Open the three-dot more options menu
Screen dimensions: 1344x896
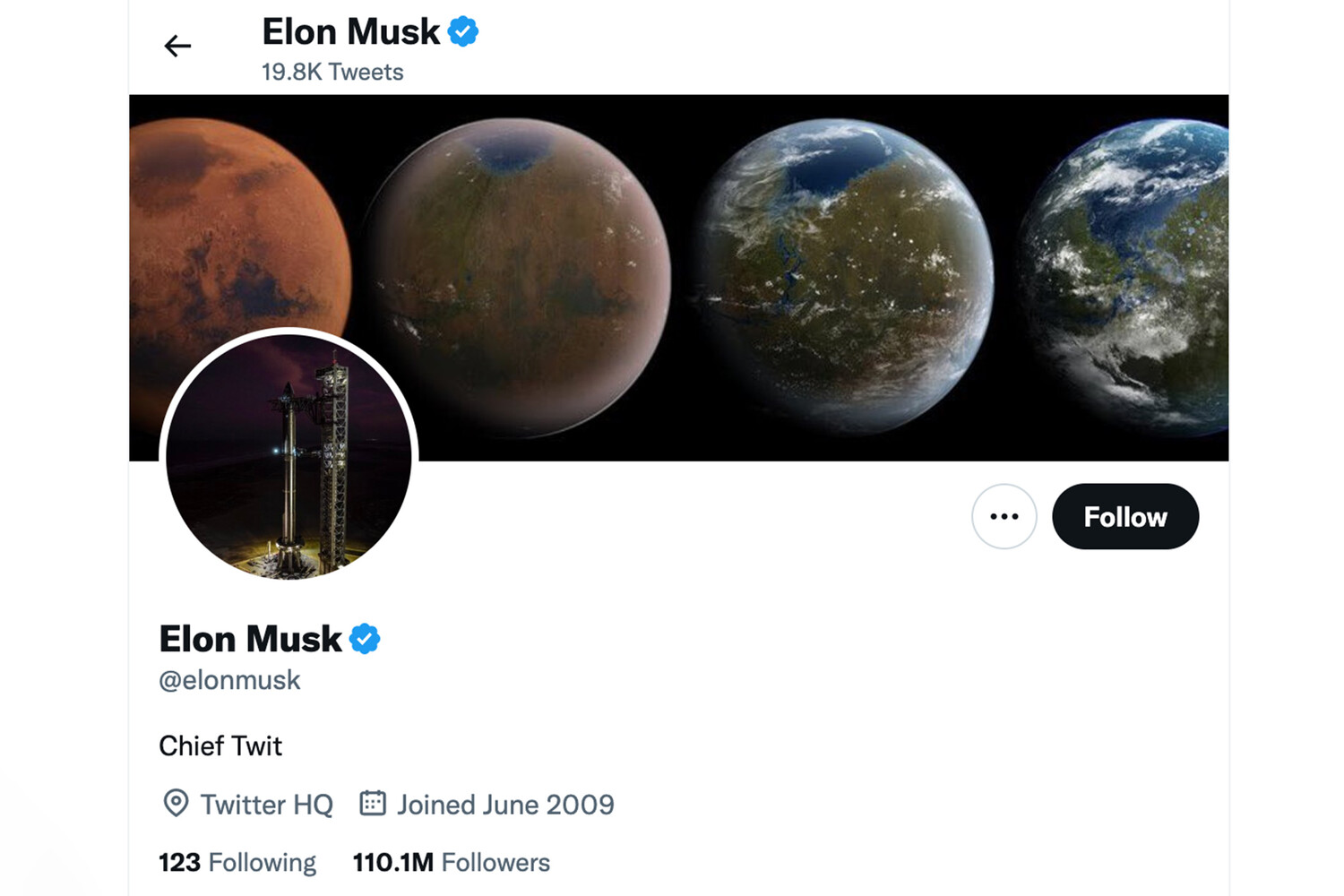coord(1004,516)
